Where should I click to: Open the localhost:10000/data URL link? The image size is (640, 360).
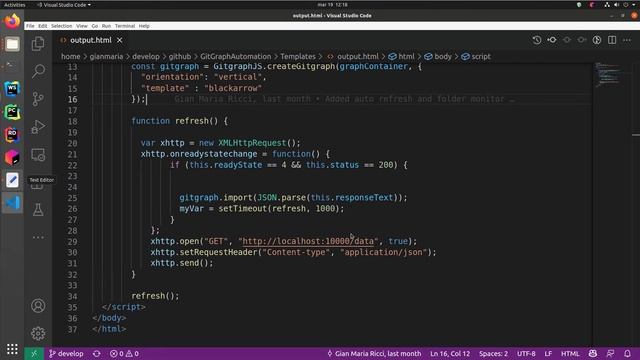point(308,241)
